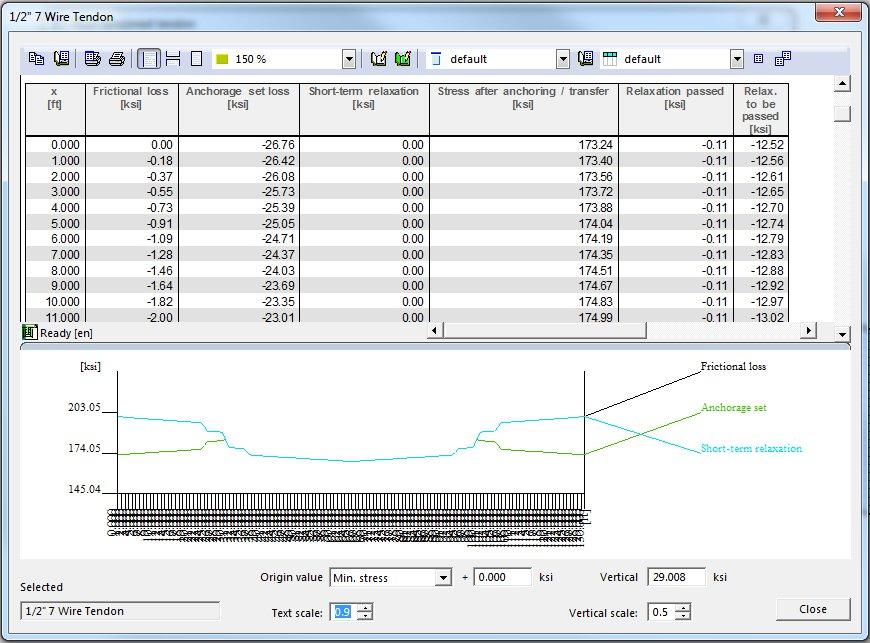Open the first default style dropdown

pyautogui.click(x=564, y=59)
